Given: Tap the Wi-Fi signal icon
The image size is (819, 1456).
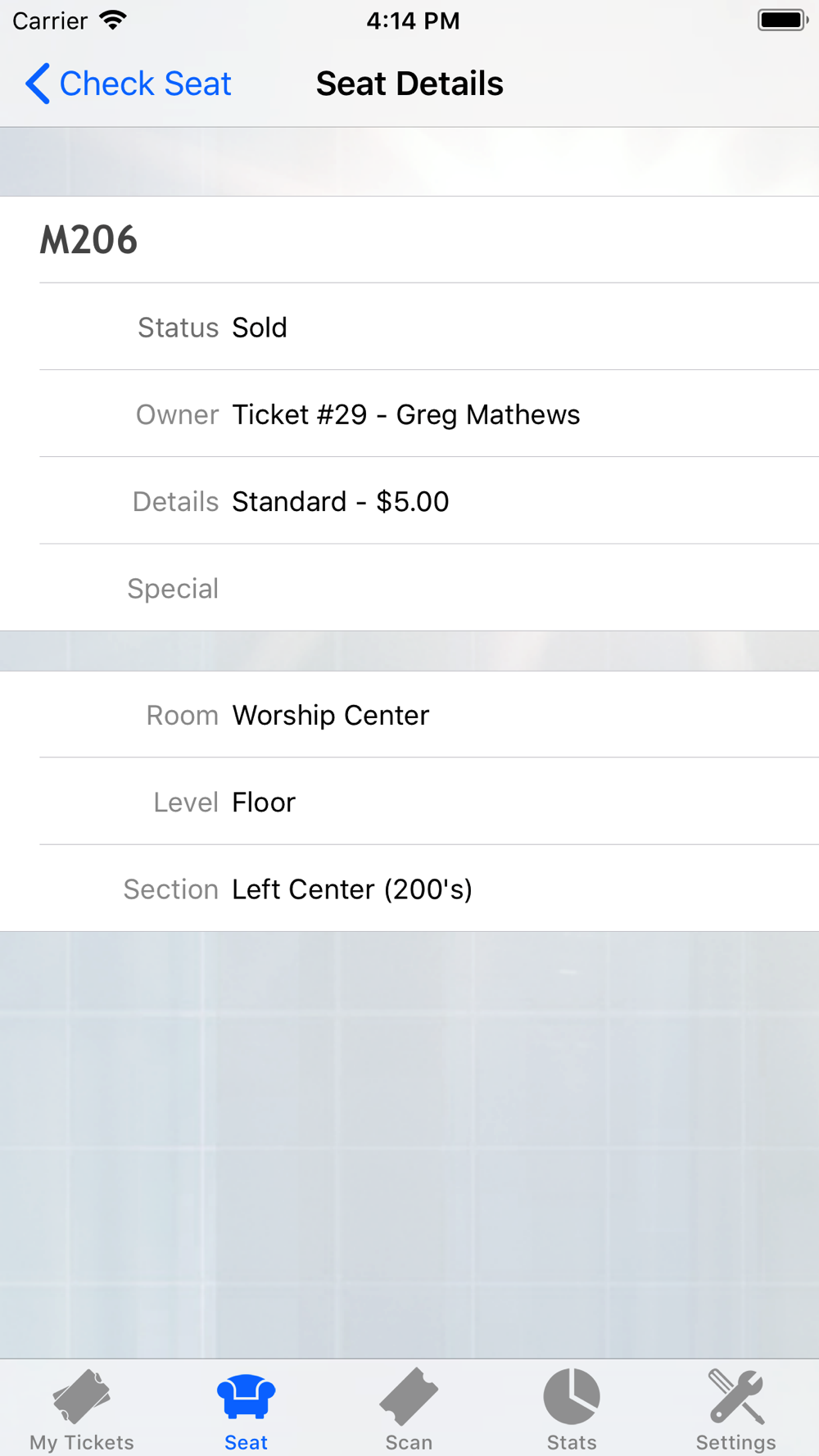Looking at the screenshot, I should [x=113, y=20].
